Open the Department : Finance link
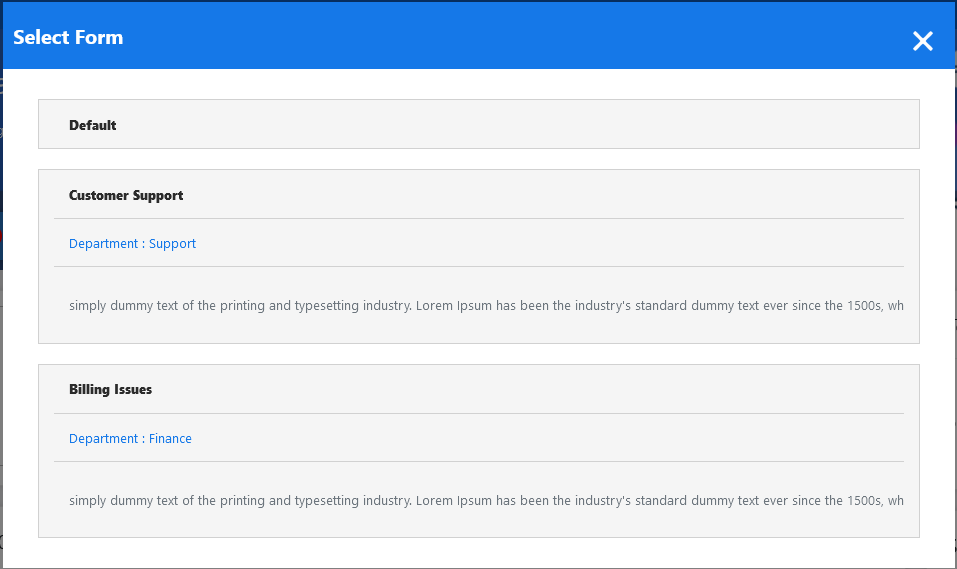This screenshot has height=569, width=957. tap(130, 439)
